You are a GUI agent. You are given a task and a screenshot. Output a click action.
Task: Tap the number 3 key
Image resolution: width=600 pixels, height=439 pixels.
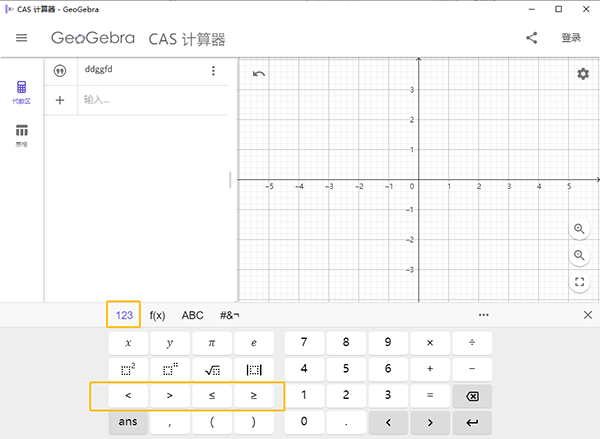click(388, 396)
